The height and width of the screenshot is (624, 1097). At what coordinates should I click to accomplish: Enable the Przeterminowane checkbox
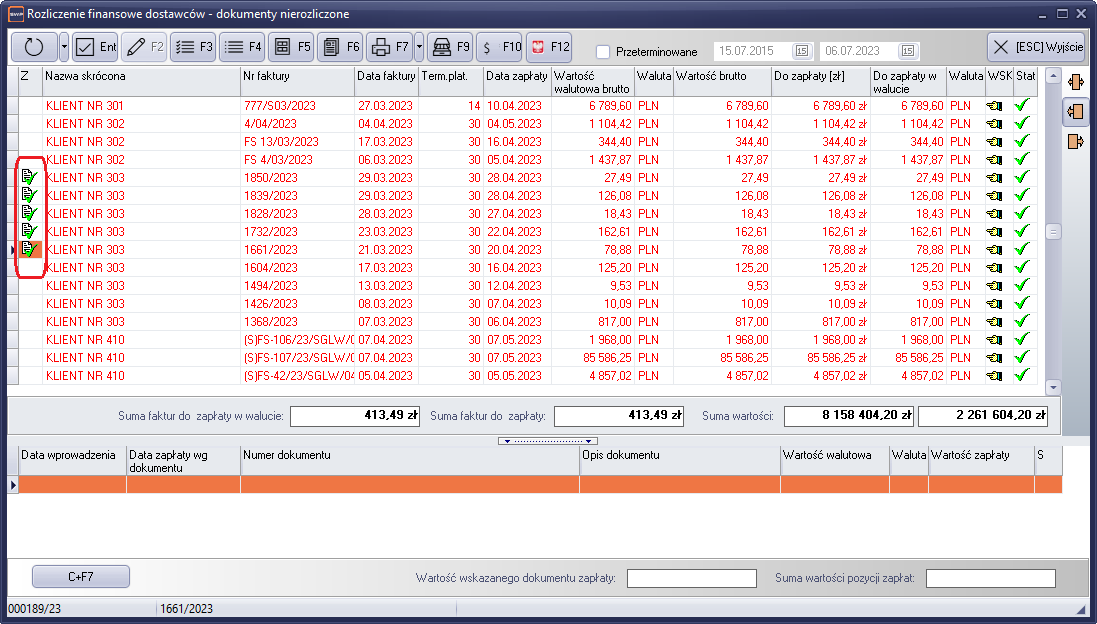603,52
